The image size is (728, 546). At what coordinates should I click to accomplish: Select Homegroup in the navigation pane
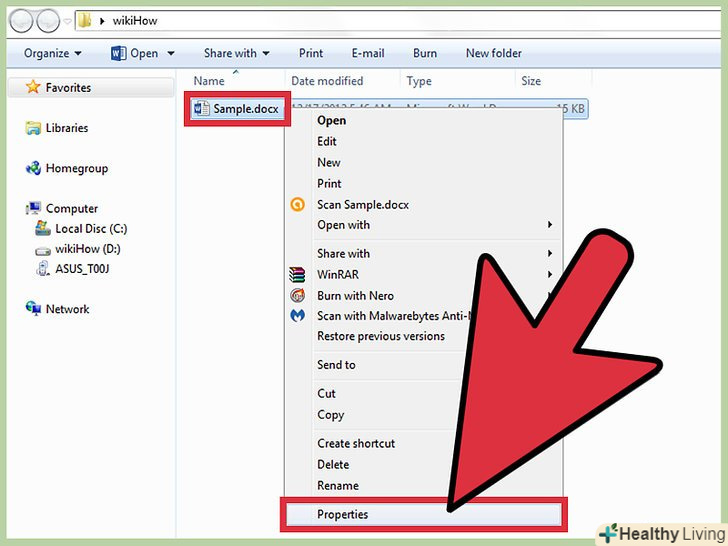tap(77, 169)
